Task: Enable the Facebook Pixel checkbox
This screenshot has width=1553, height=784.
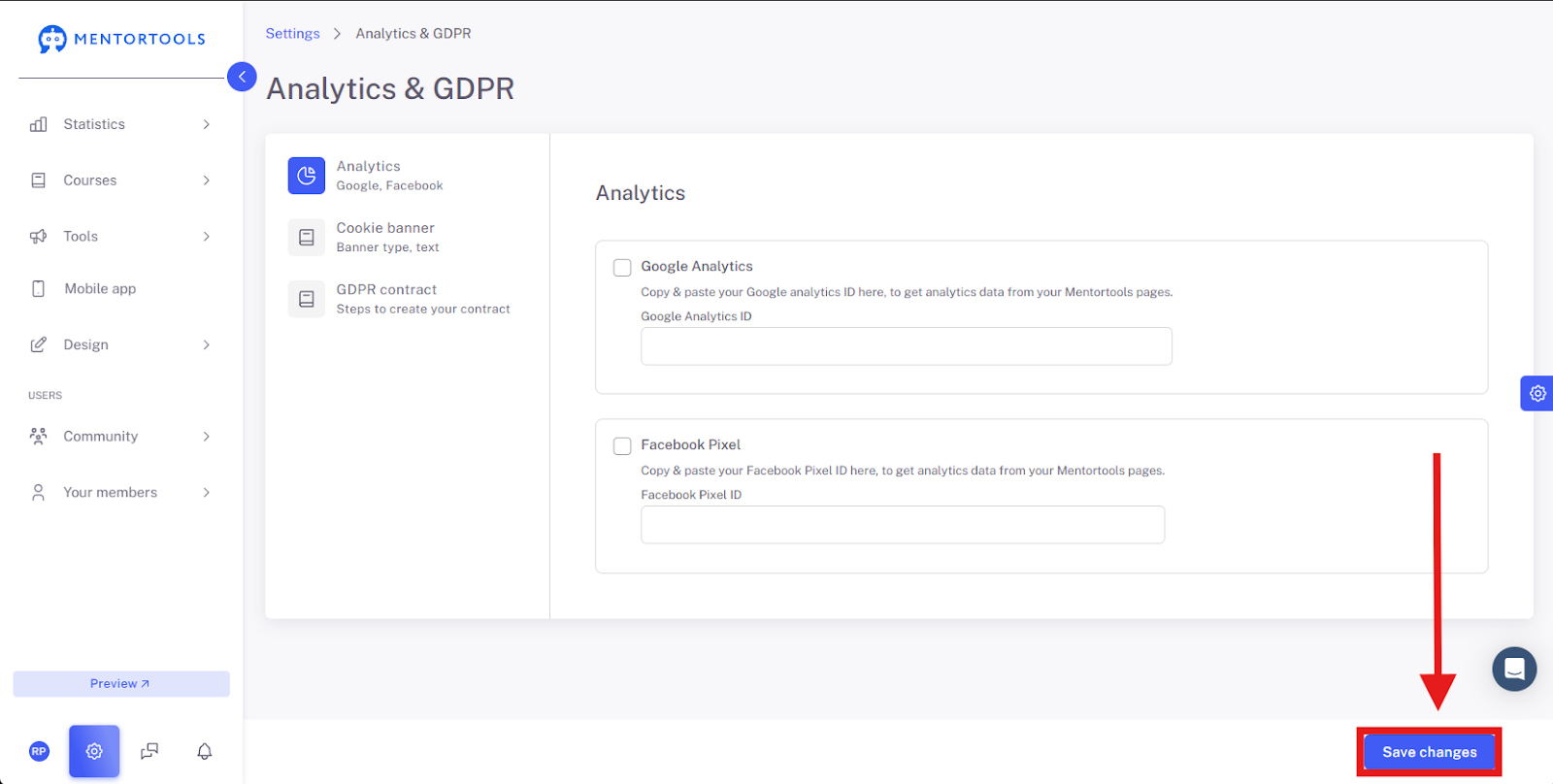Action: click(x=622, y=446)
